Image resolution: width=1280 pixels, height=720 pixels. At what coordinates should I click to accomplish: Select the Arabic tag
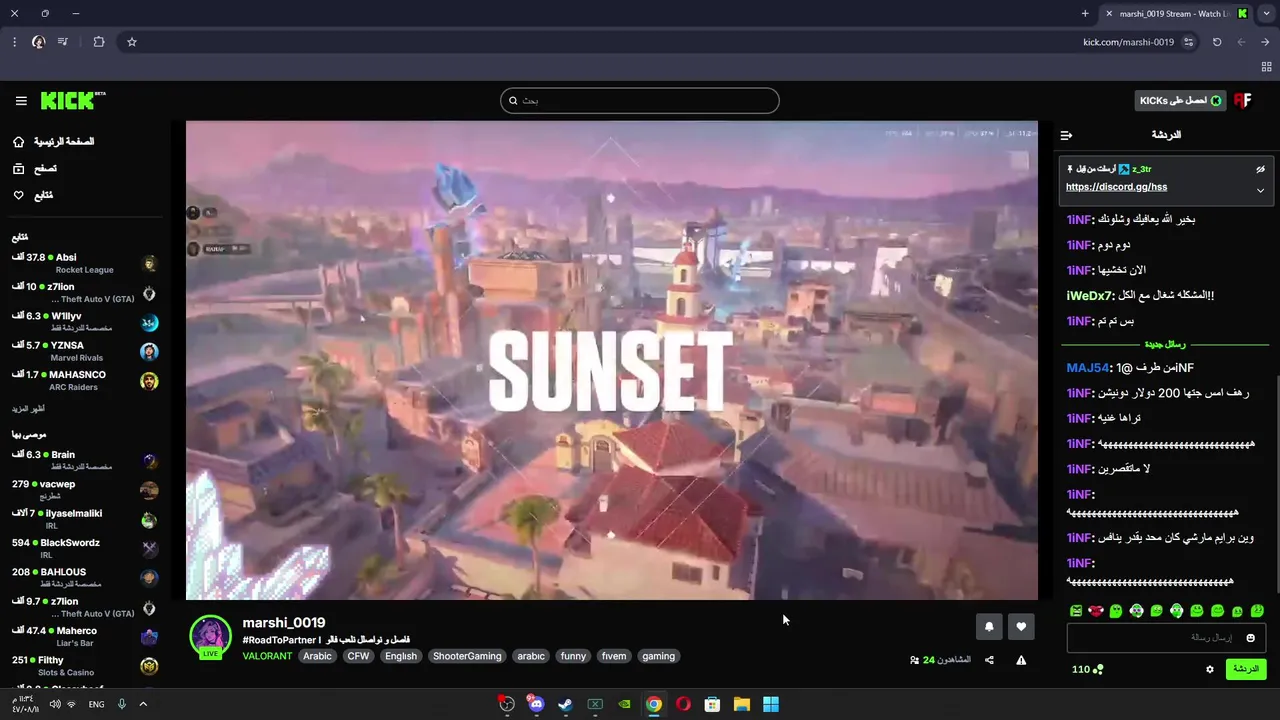[317, 657]
